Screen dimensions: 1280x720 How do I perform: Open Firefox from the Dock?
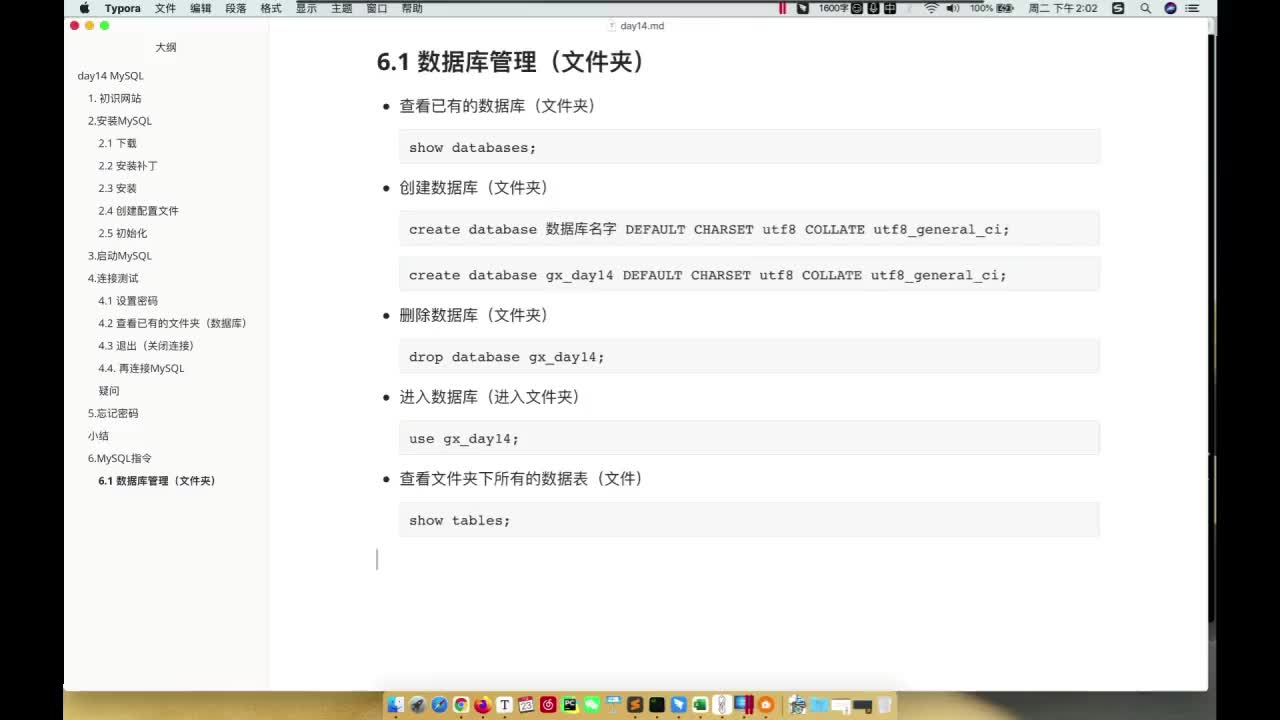click(483, 704)
